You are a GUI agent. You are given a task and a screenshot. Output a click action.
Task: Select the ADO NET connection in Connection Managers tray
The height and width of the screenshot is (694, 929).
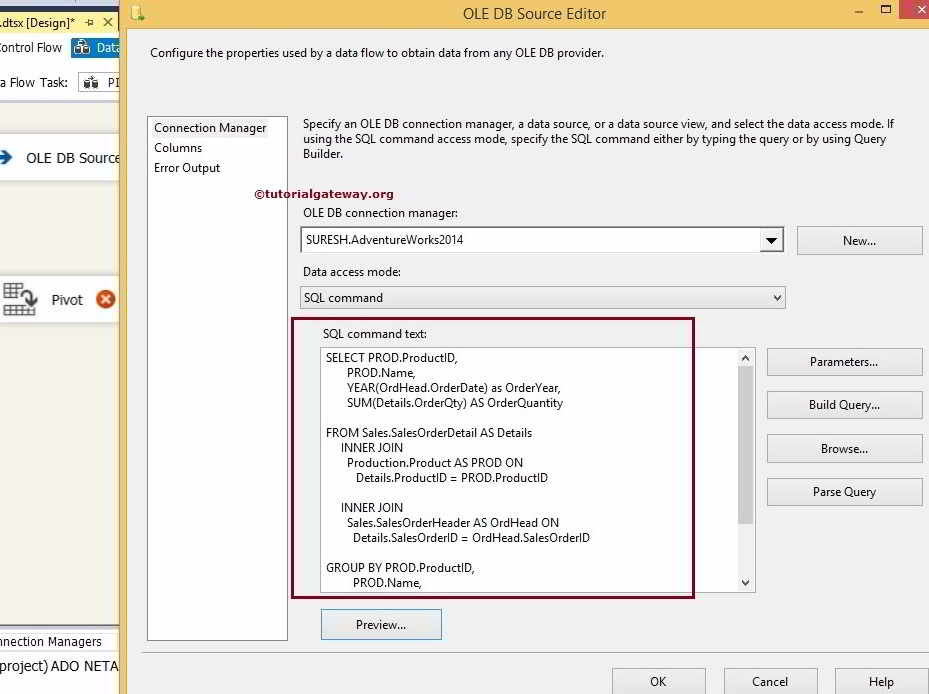pyautogui.click(x=55, y=666)
